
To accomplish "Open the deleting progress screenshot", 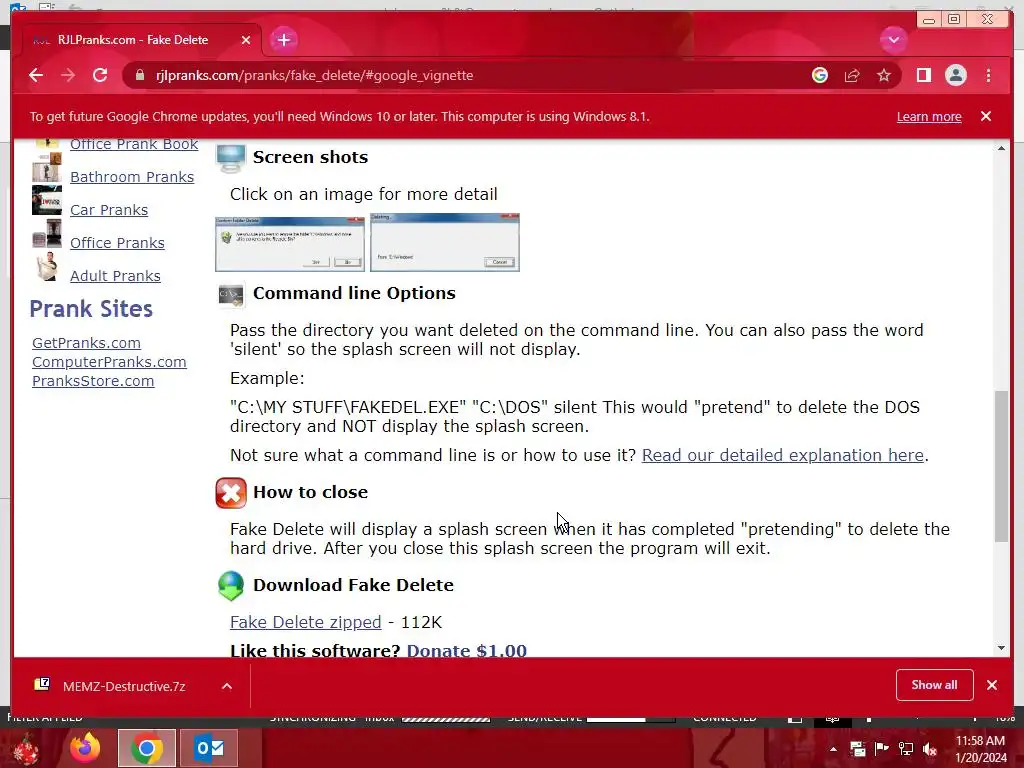I will (x=445, y=242).
